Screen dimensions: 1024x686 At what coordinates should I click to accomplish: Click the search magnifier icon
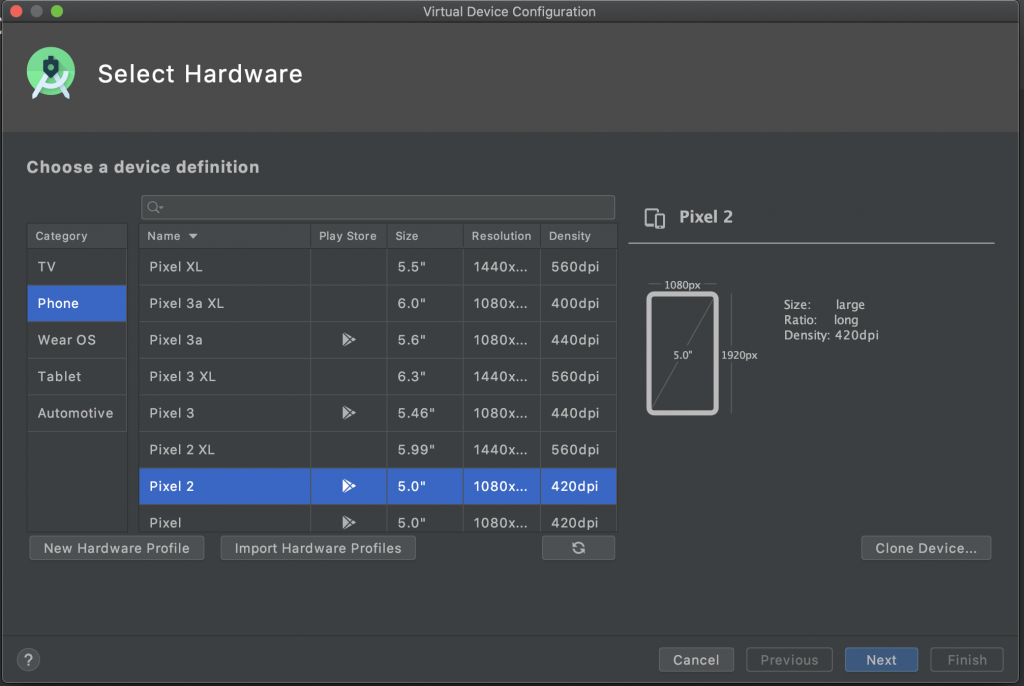coord(154,207)
